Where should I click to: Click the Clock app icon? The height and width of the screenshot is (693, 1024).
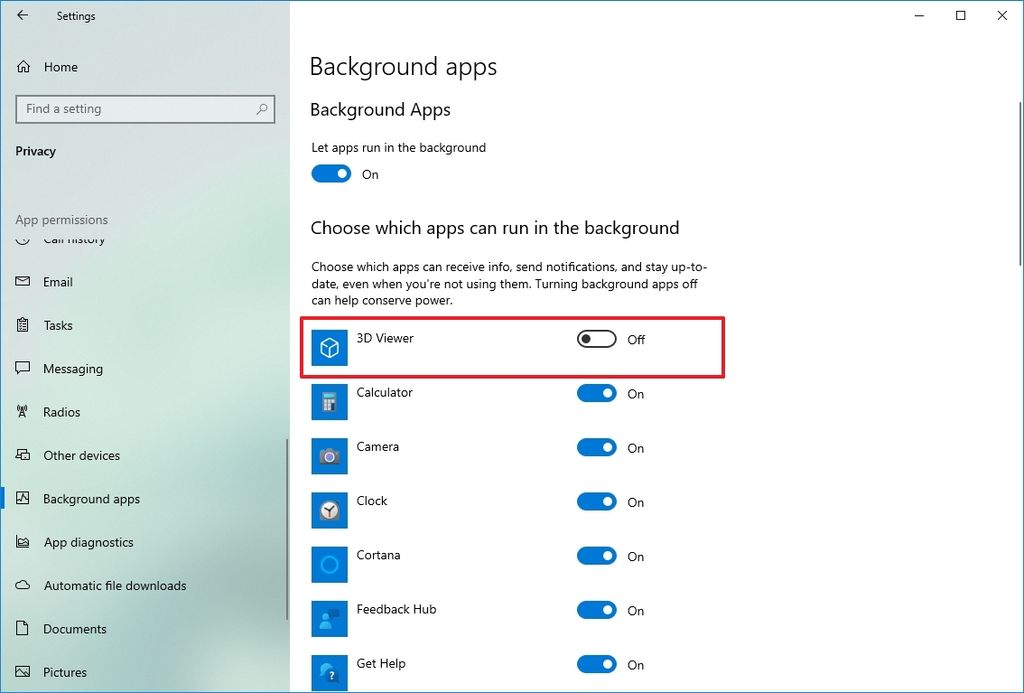[329, 510]
